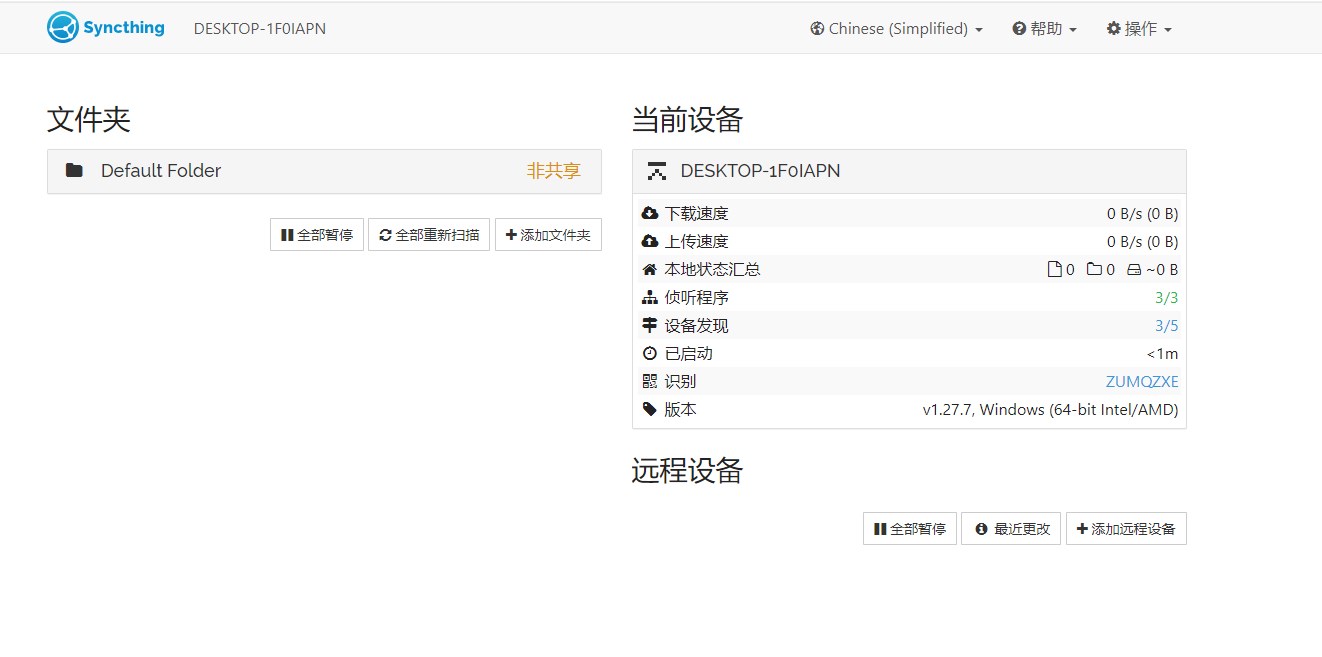Click the upload speed cloud icon
The height and width of the screenshot is (657, 1322).
[651, 241]
